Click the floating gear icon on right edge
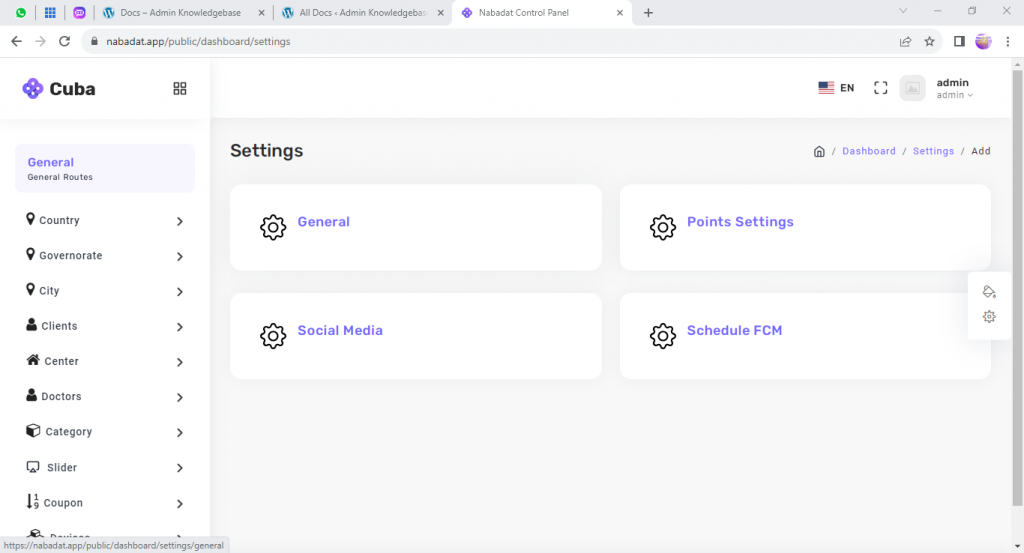Image resolution: width=1024 pixels, height=553 pixels. point(989,317)
